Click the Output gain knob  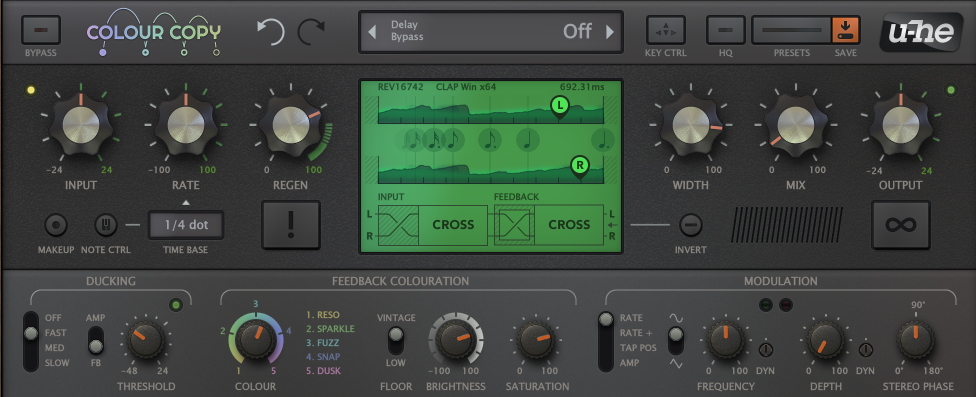click(x=901, y=124)
